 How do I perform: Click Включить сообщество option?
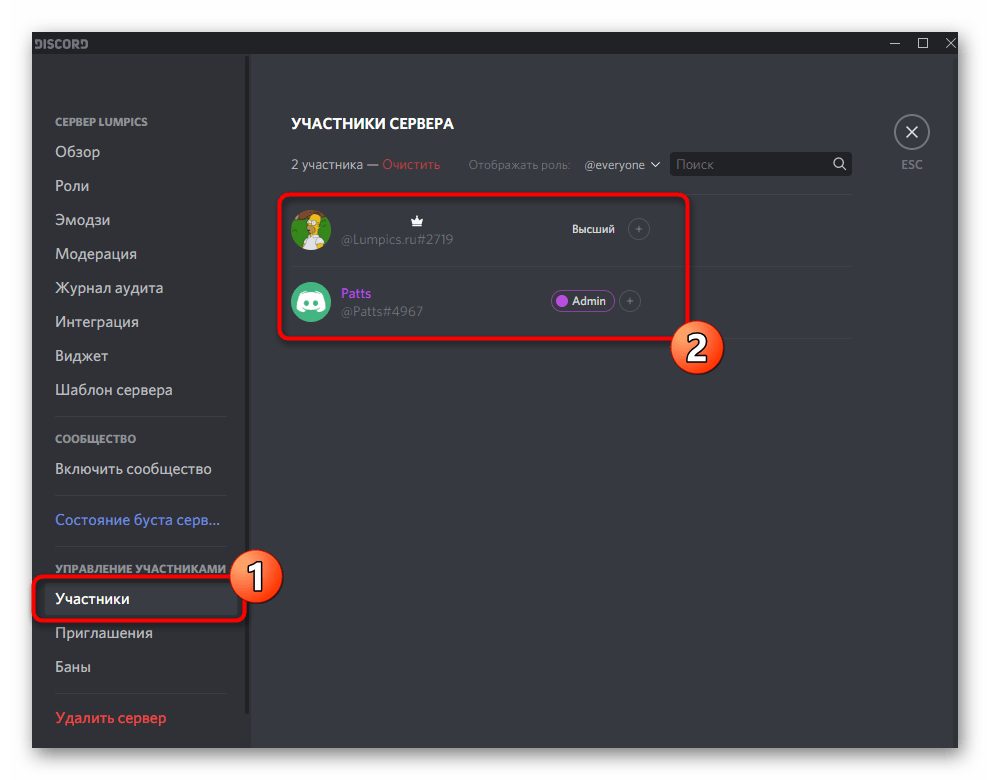pyautogui.click(x=133, y=469)
